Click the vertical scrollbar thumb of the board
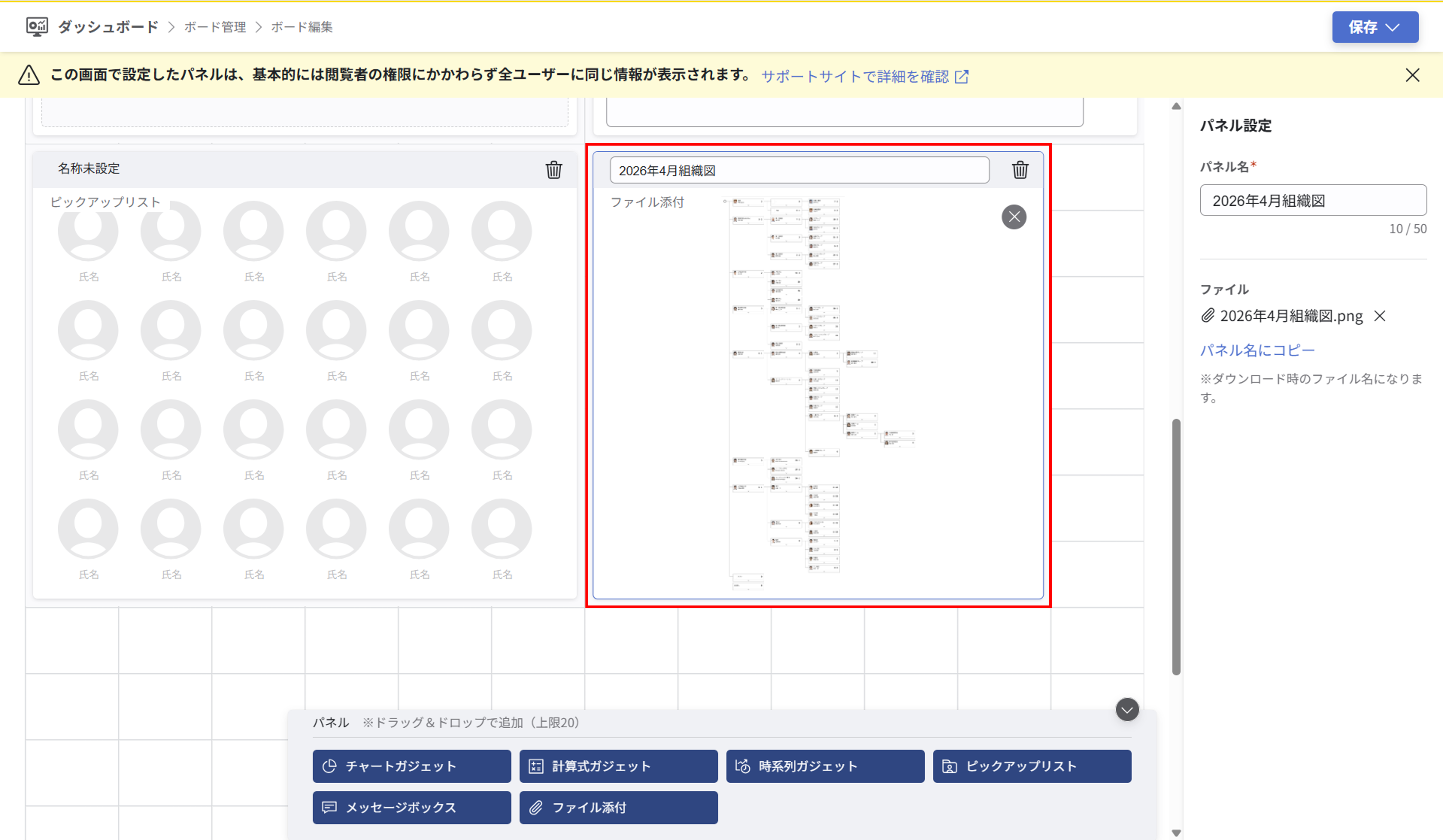This screenshot has height=840, width=1443. [x=1176, y=547]
